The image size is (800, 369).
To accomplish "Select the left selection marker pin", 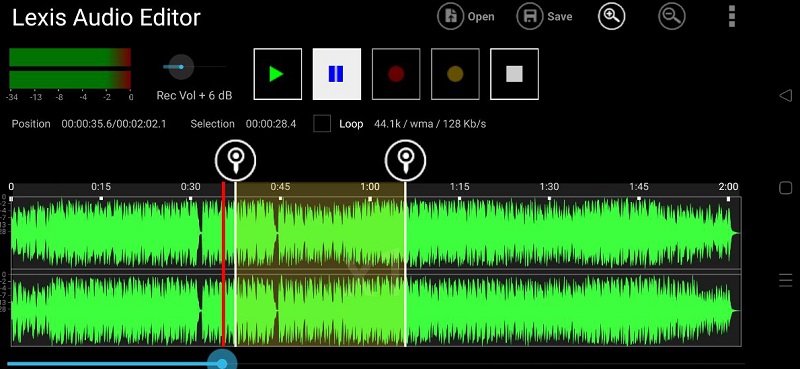I will [235, 160].
